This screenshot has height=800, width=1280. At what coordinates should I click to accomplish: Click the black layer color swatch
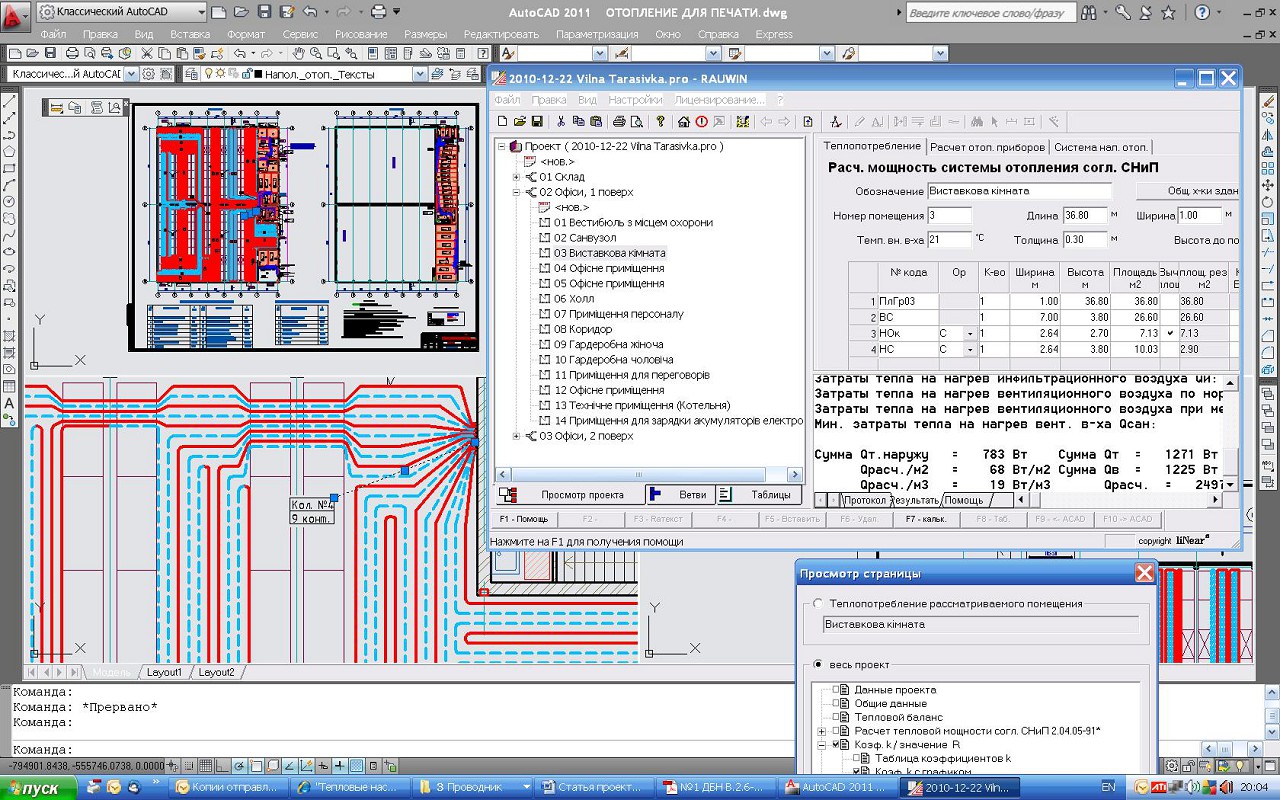257,74
